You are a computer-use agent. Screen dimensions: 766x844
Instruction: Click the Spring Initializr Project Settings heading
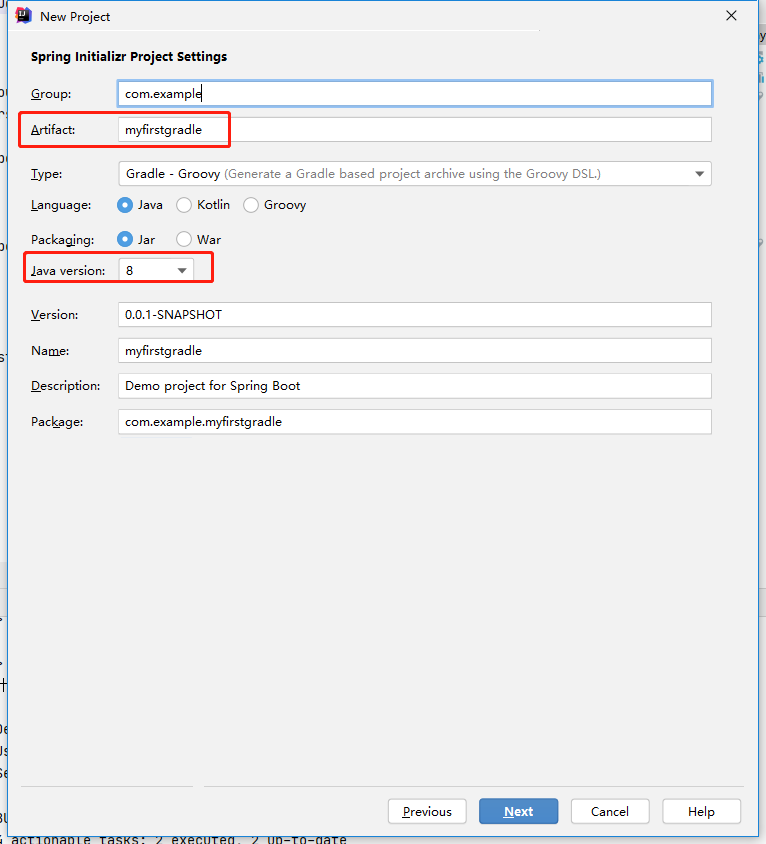coord(129,57)
